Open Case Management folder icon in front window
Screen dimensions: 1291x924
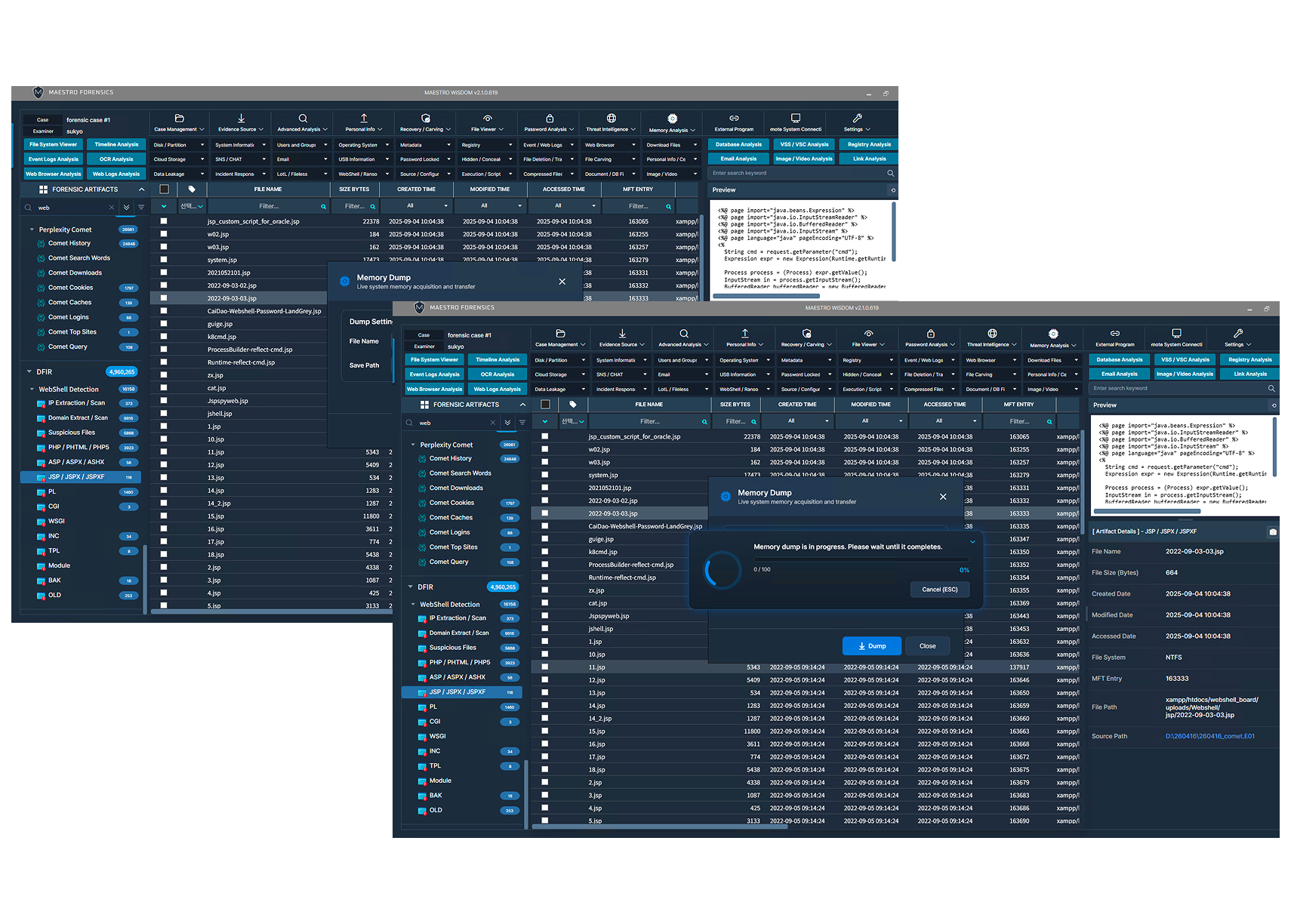[x=560, y=334]
